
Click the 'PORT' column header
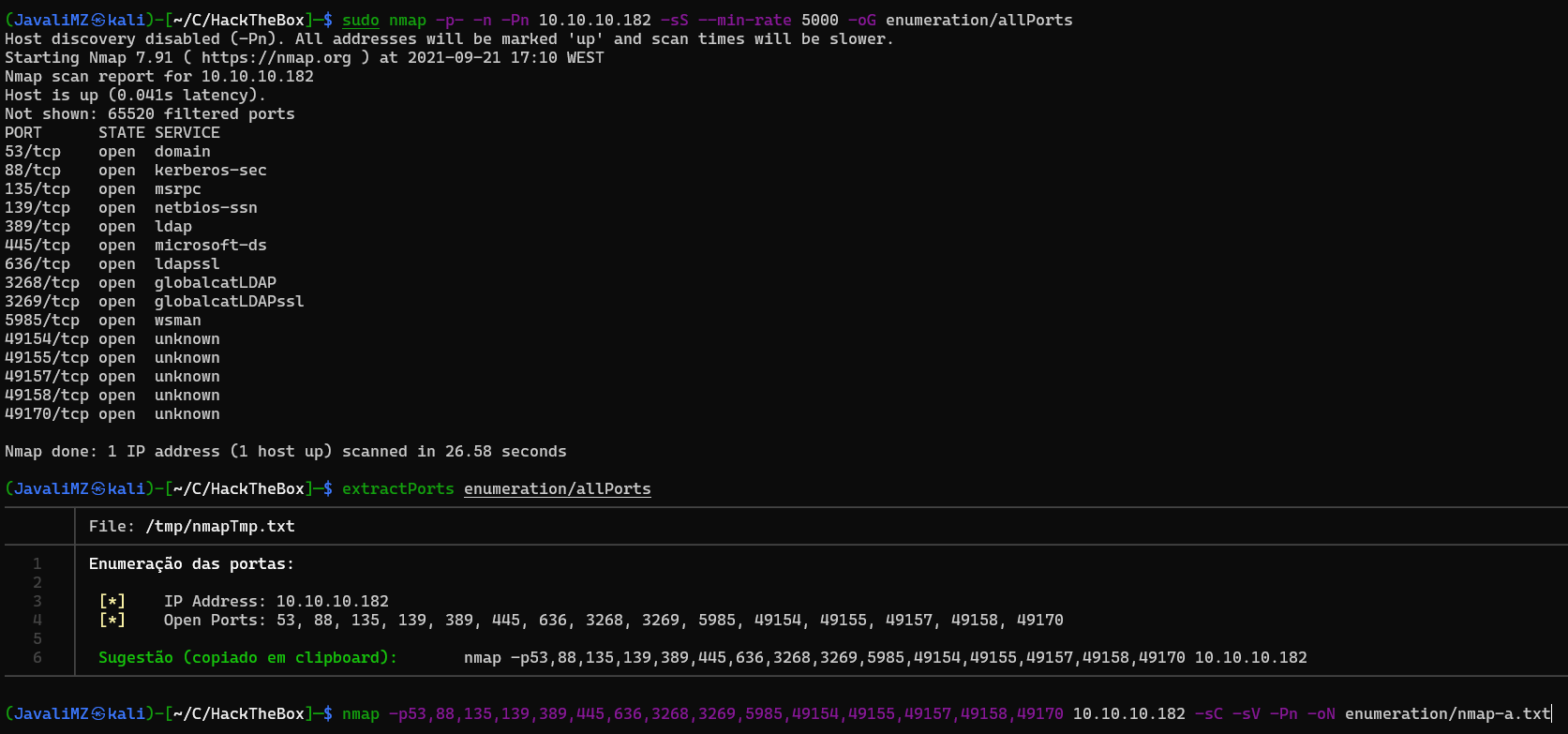click(x=23, y=133)
